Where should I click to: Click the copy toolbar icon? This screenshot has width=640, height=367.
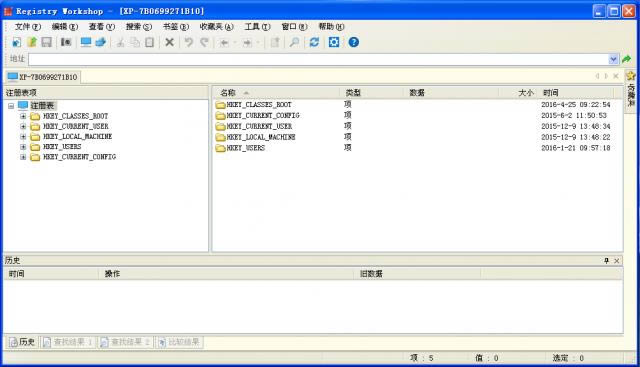point(135,42)
